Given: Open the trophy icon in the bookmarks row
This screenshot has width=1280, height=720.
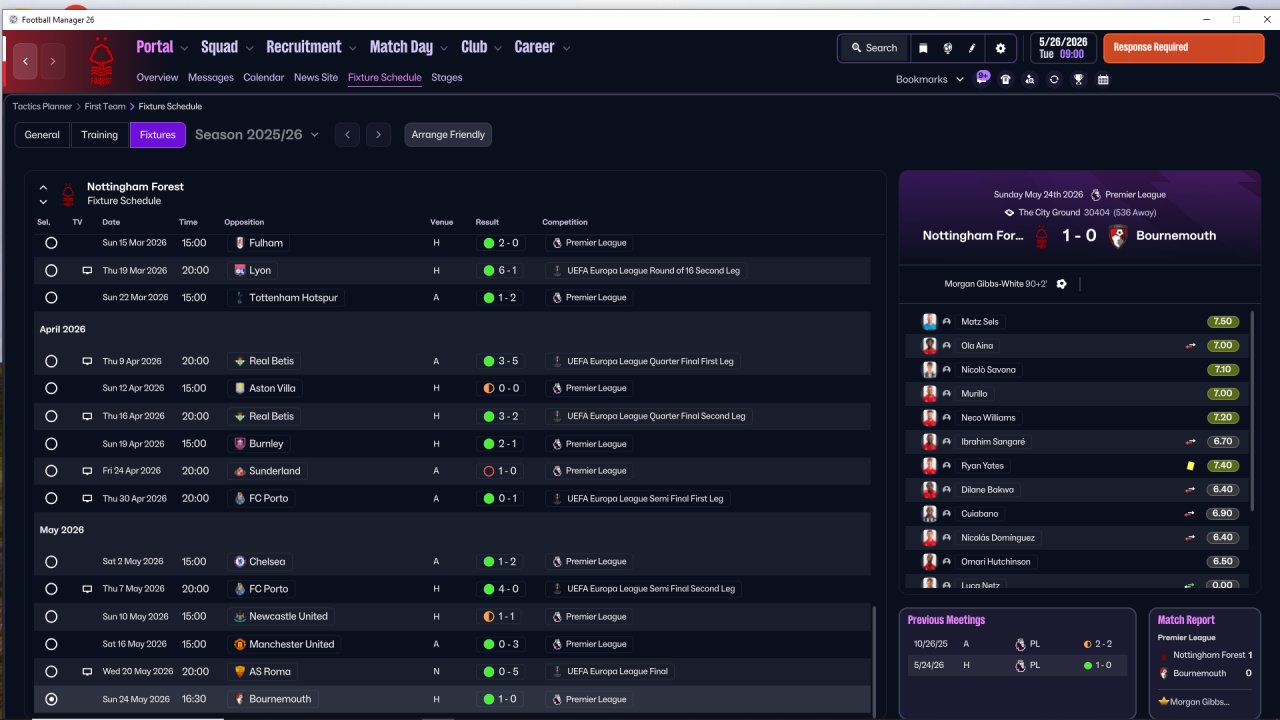Looking at the screenshot, I should (1078, 80).
